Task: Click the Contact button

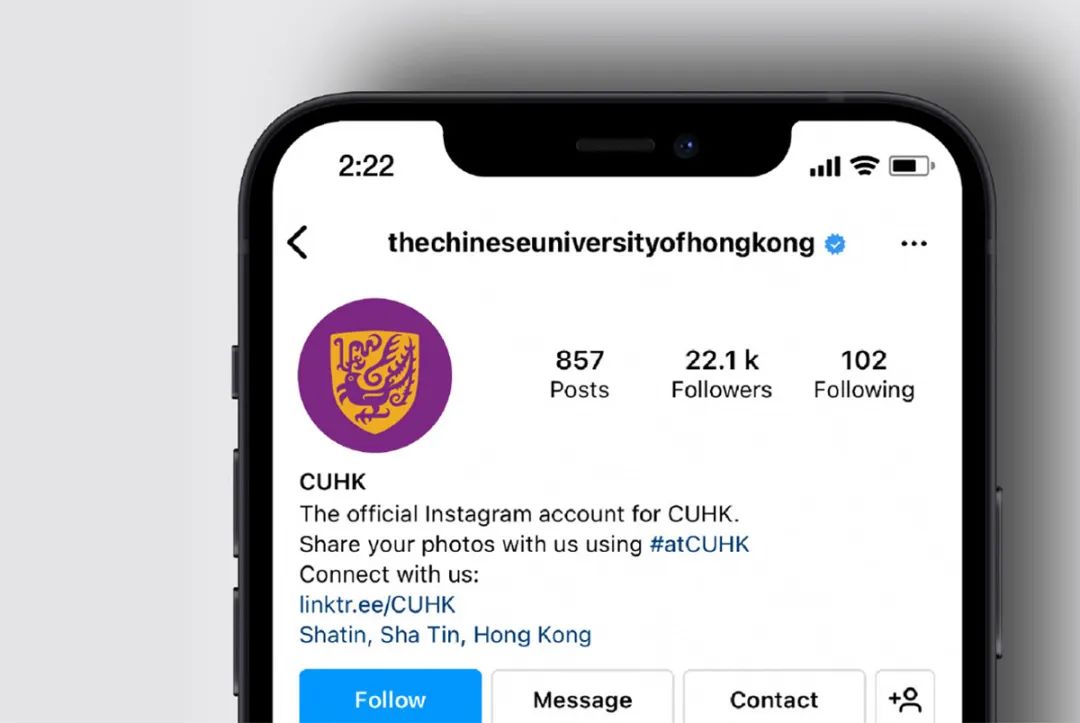Action: click(x=773, y=697)
